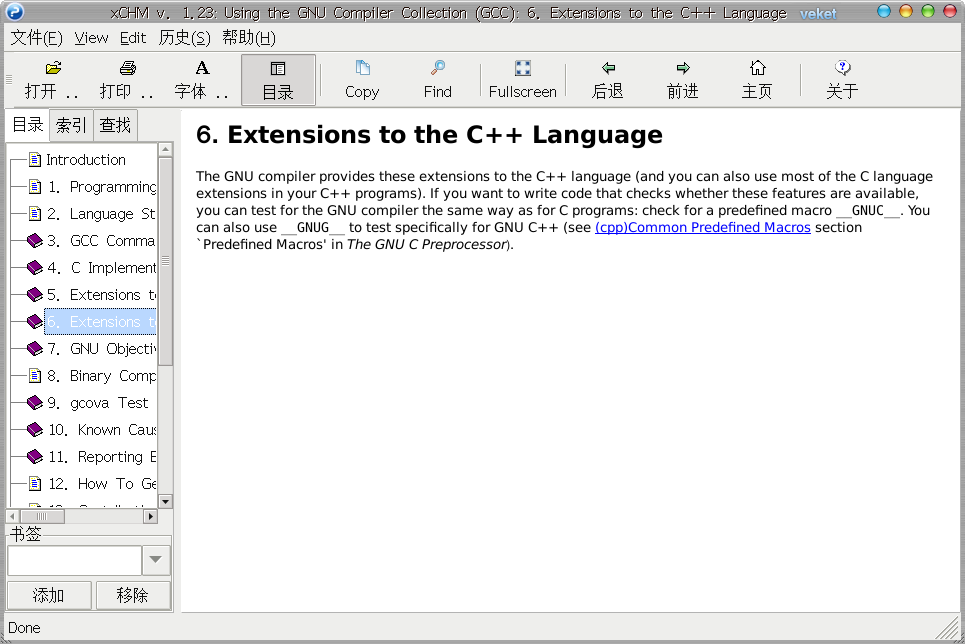Go forward with the 前进 arrow

(x=683, y=68)
